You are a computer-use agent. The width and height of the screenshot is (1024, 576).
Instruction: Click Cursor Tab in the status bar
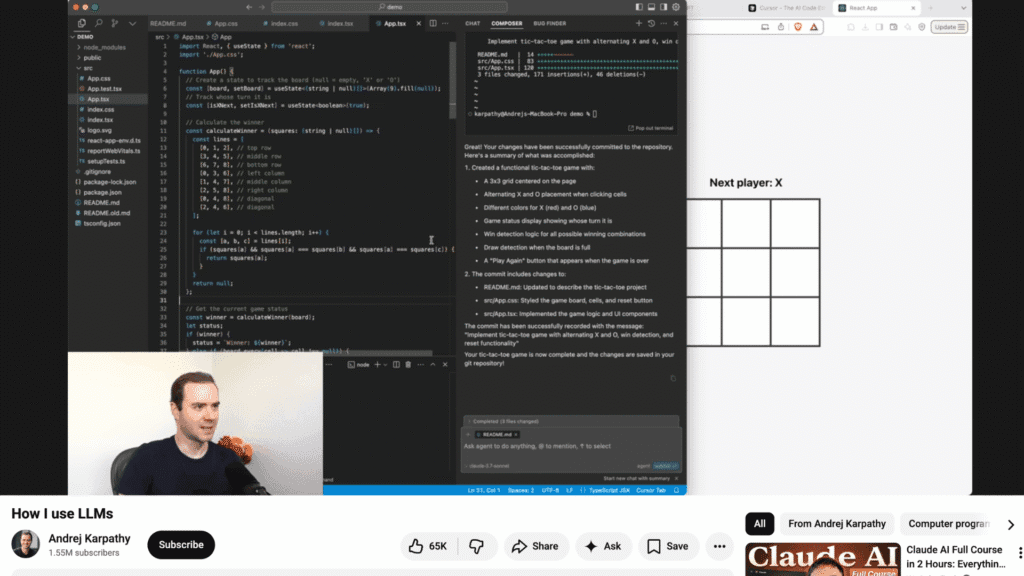pyautogui.click(x=650, y=490)
